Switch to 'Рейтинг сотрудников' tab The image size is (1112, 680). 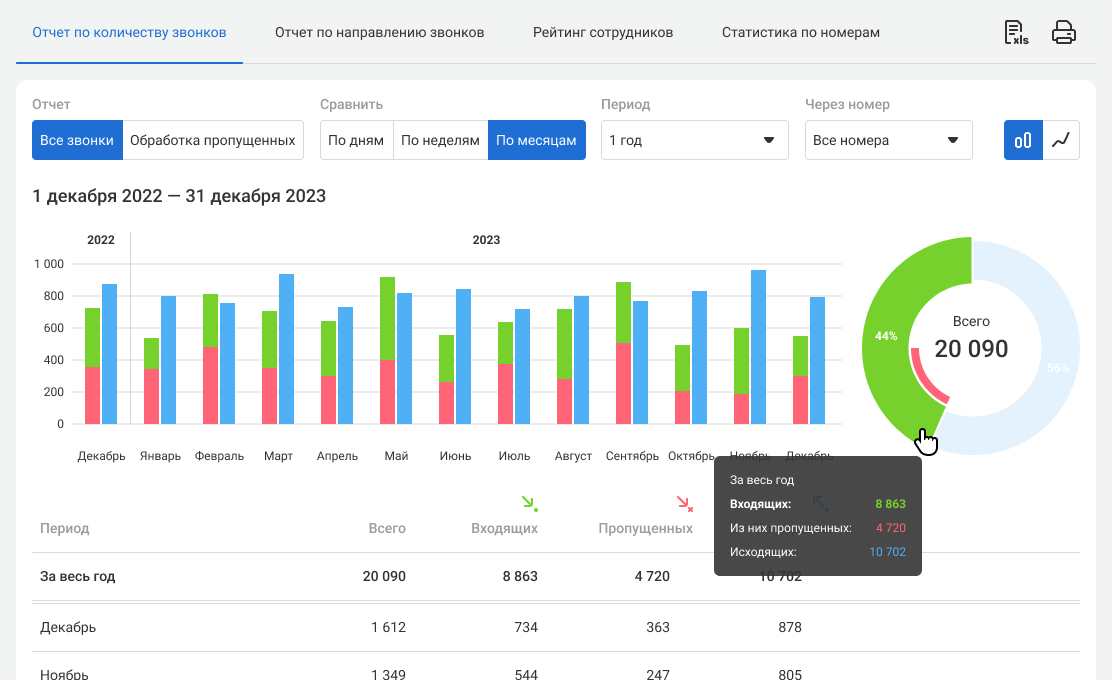click(603, 33)
